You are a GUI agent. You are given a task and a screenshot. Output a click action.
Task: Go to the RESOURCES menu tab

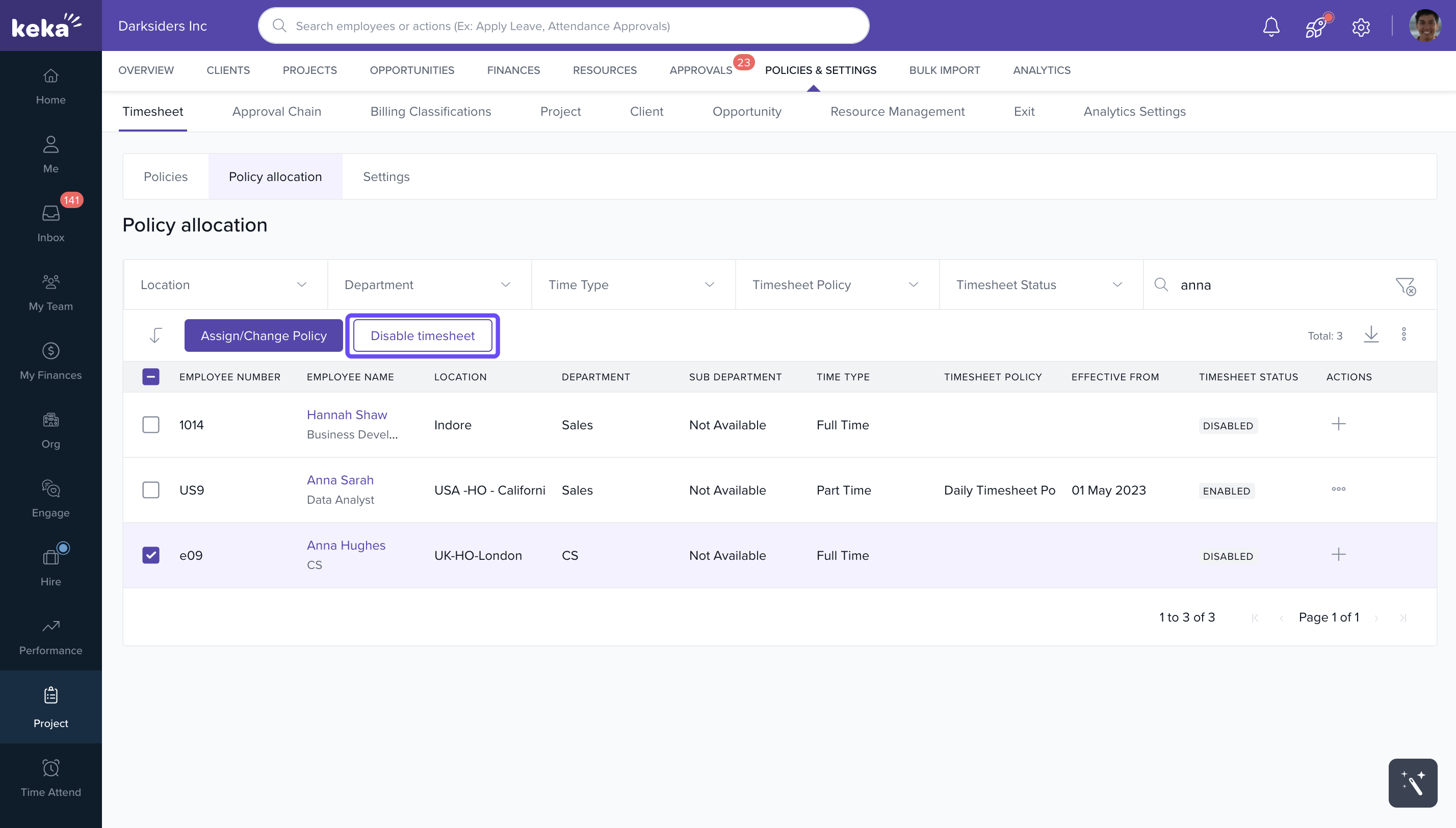coord(604,70)
